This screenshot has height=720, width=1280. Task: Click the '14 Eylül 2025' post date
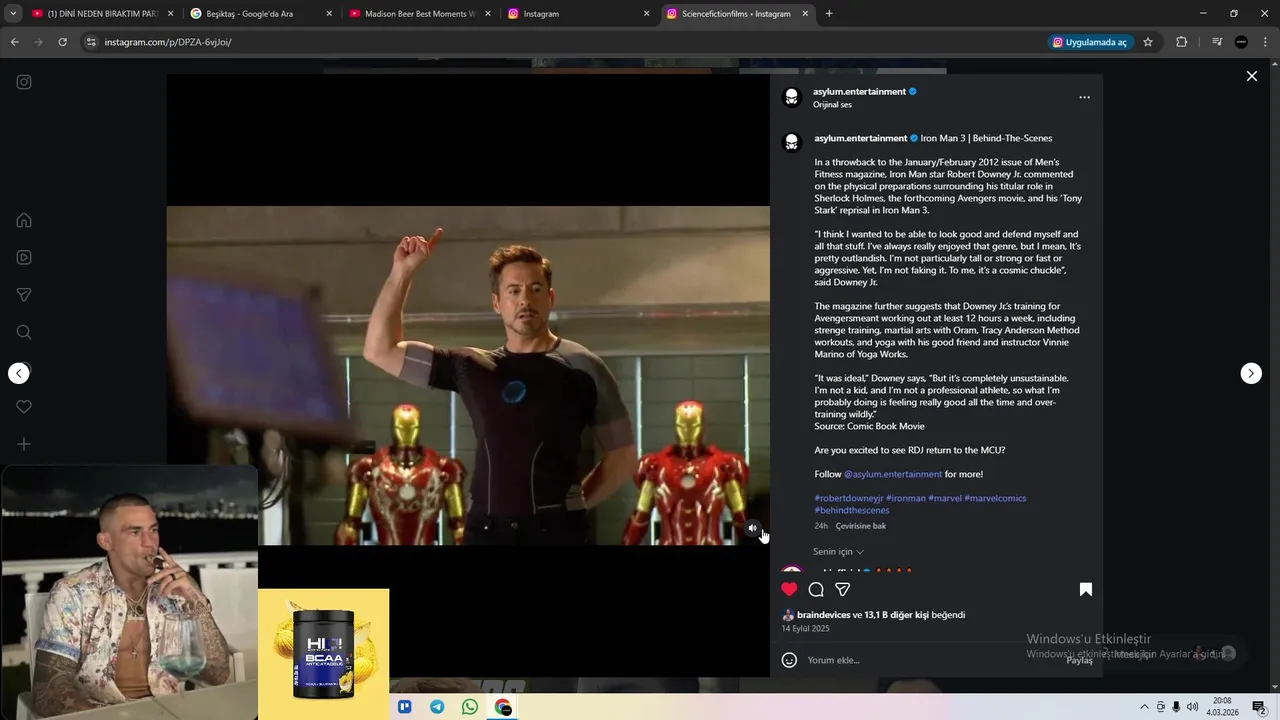pyautogui.click(x=805, y=629)
